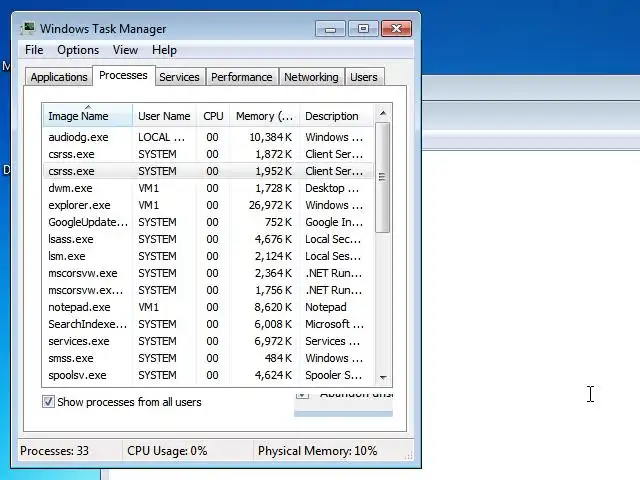
Task: Click CPU Usage: 0% status entry
Action: [167, 451]
